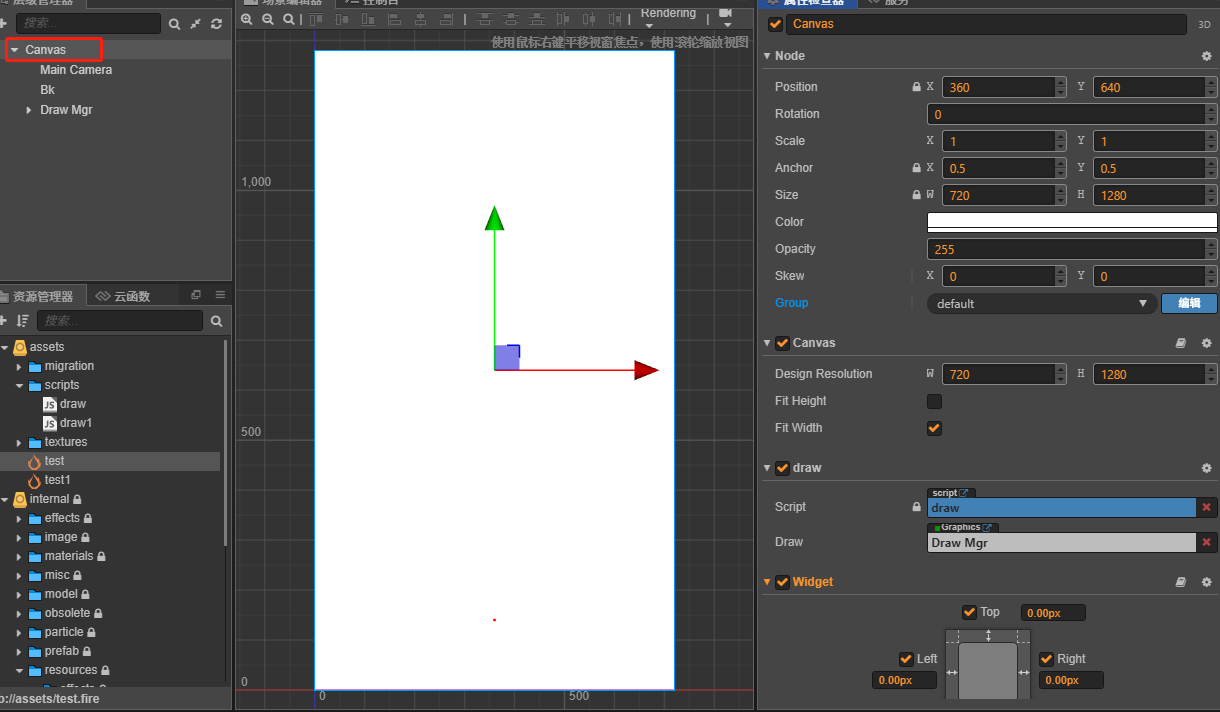Refresh the node hierarchy panel
1220x712 pixels.
(x=216, y=23)
